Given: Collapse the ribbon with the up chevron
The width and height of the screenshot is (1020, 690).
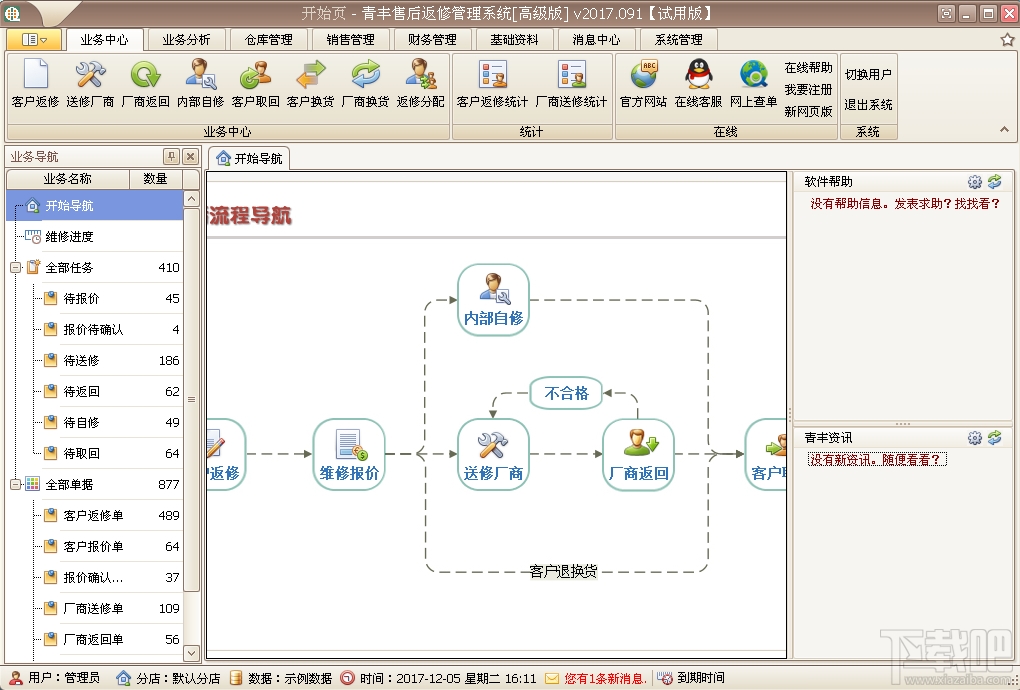Looking at the screenshot, I should click(1004, 130).
